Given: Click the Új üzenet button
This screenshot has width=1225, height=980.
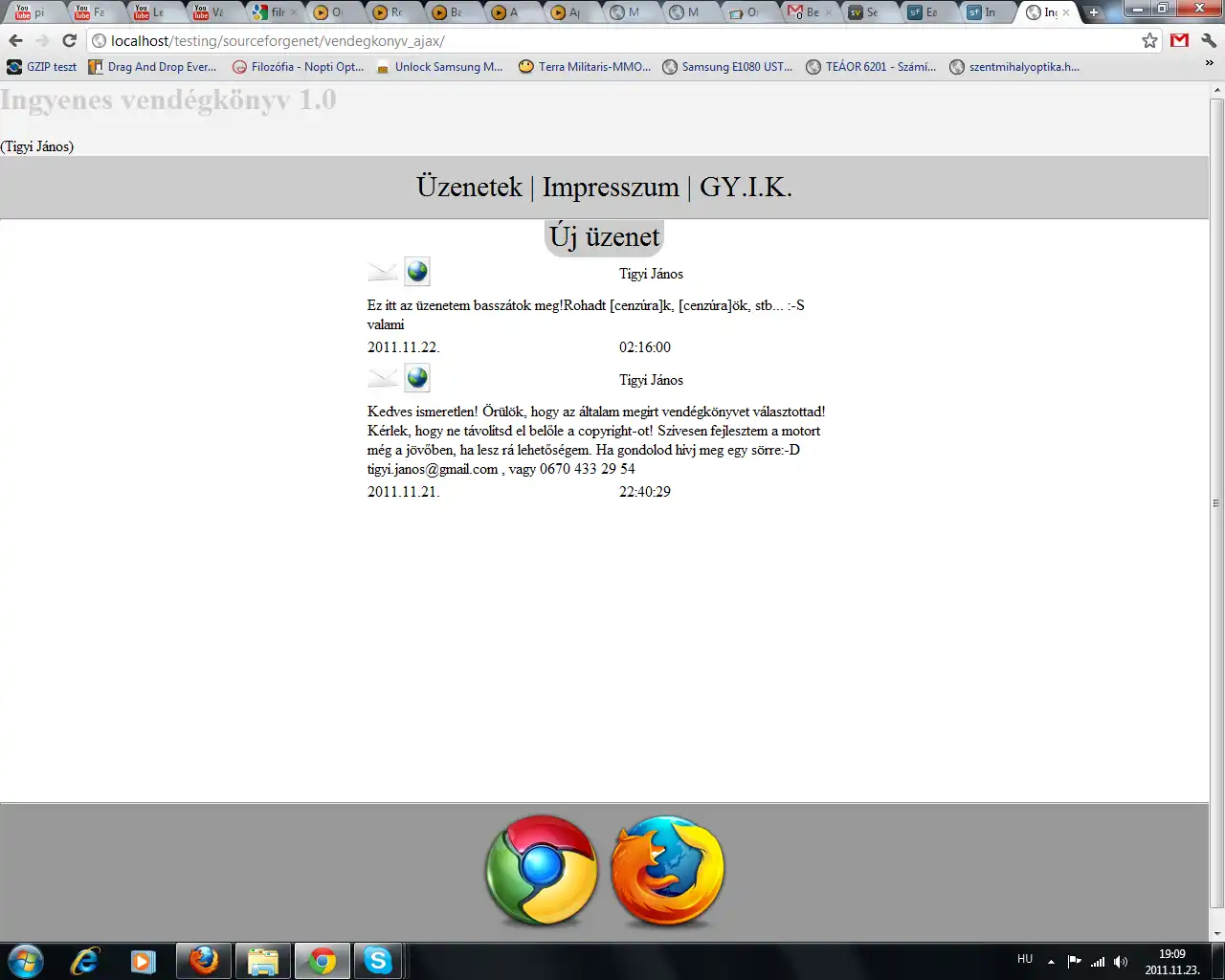Looking at the screenshot, I should tap(604, 236).
